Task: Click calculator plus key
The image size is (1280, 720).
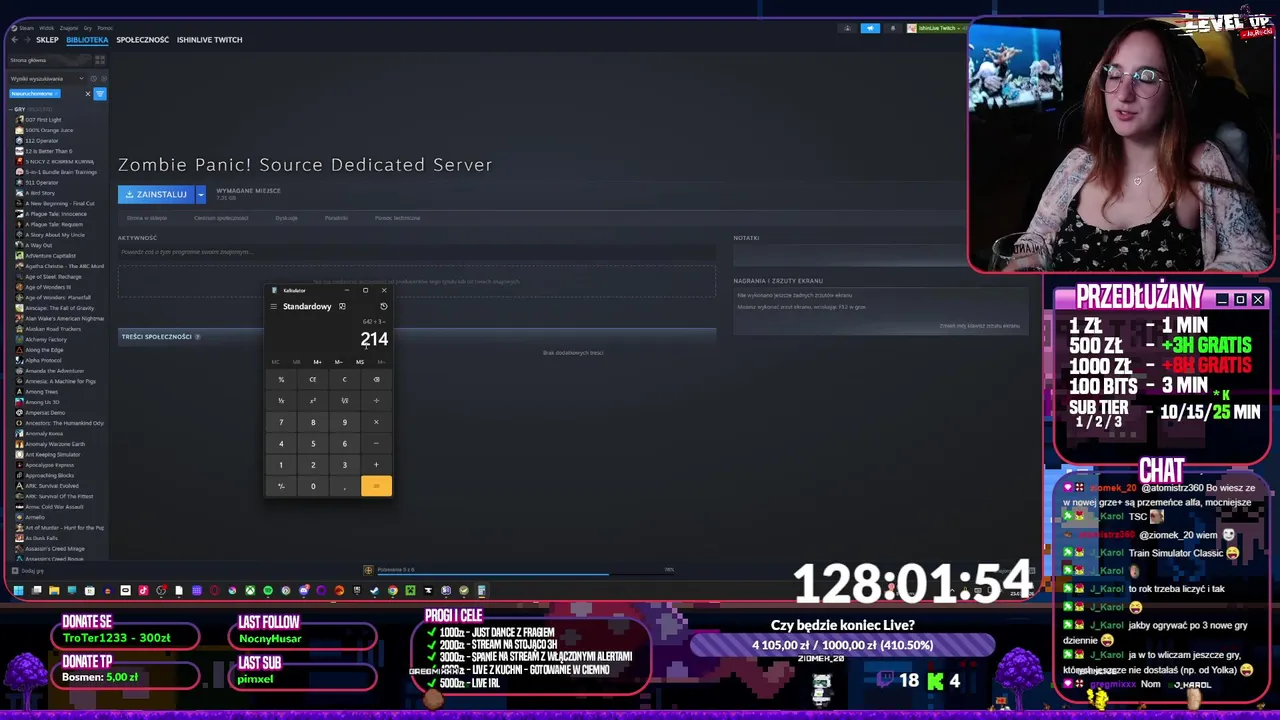Action: point(376,465)
